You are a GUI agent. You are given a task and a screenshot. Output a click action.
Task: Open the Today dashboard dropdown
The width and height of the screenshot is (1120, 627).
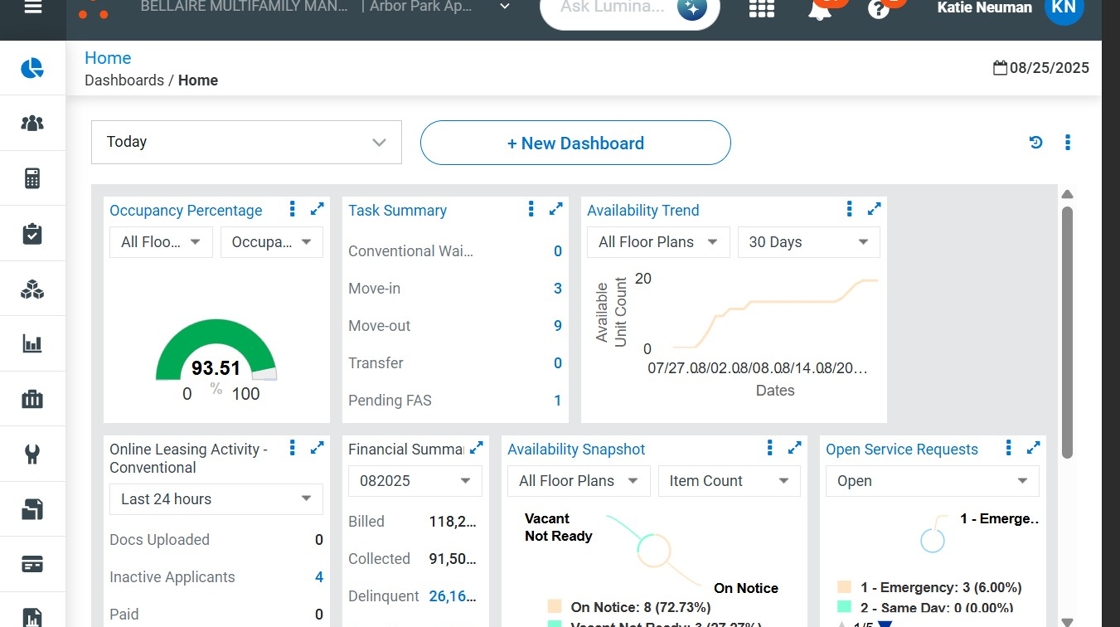pos(246,142)
